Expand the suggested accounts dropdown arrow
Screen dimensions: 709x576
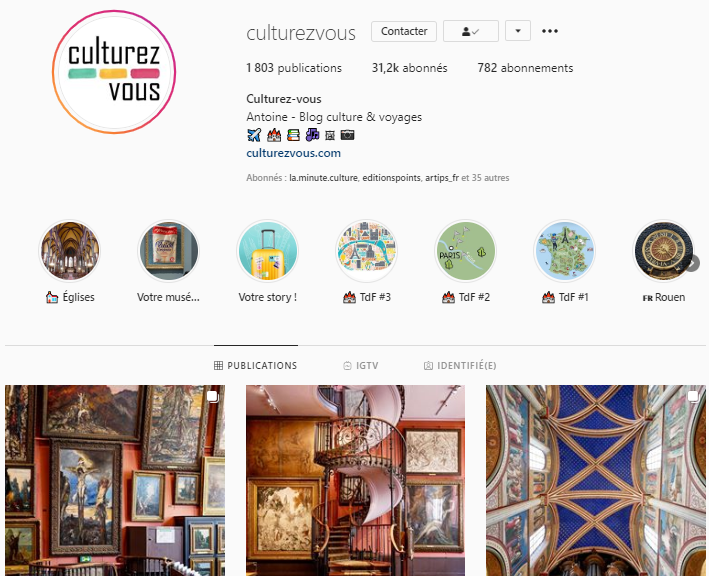coord(518,31)
